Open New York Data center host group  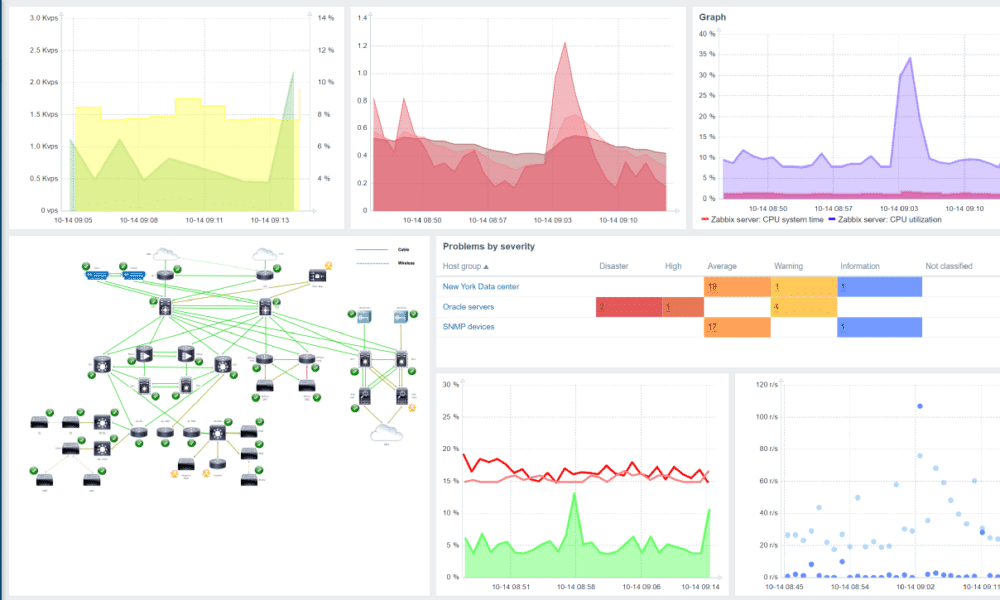[481, 286]
